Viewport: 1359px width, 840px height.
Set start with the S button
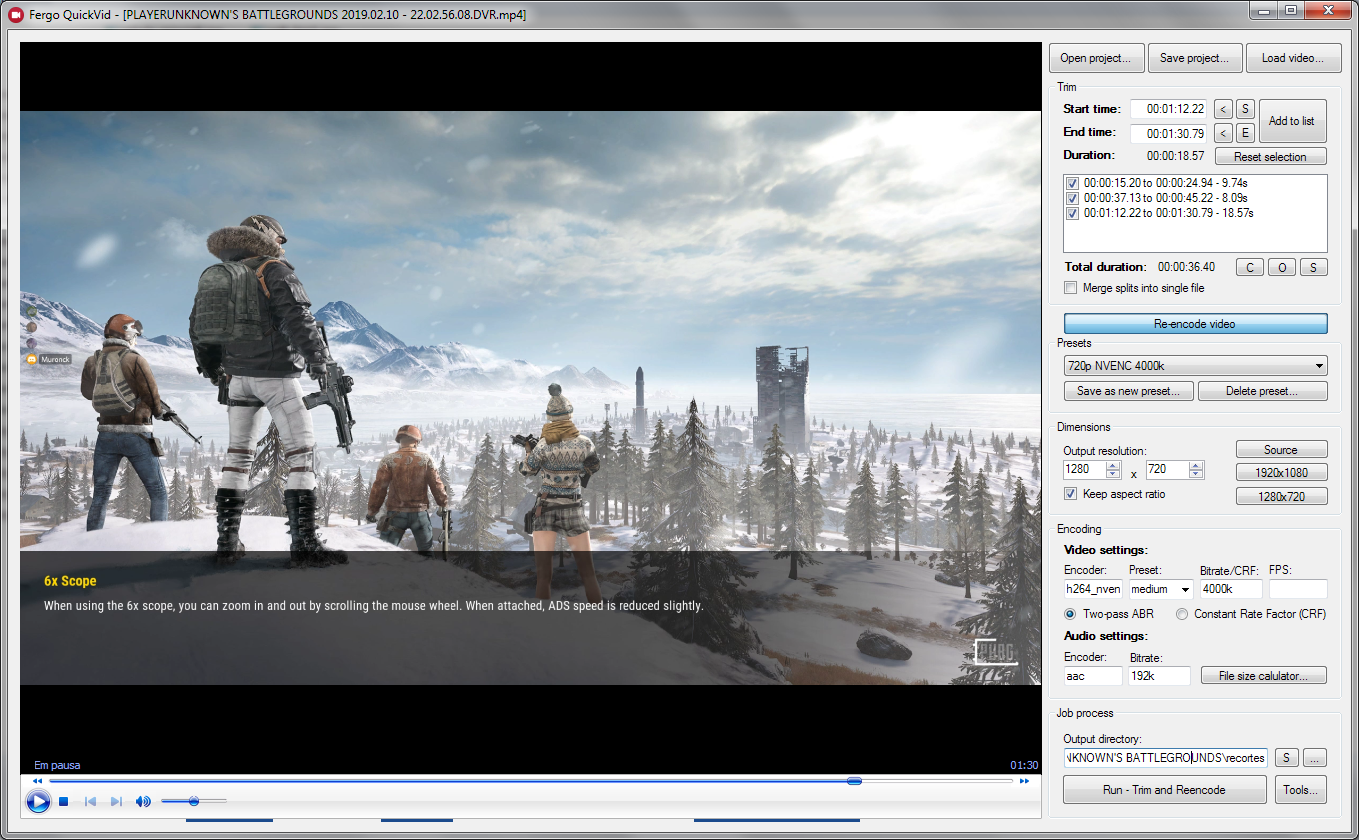1245,109
